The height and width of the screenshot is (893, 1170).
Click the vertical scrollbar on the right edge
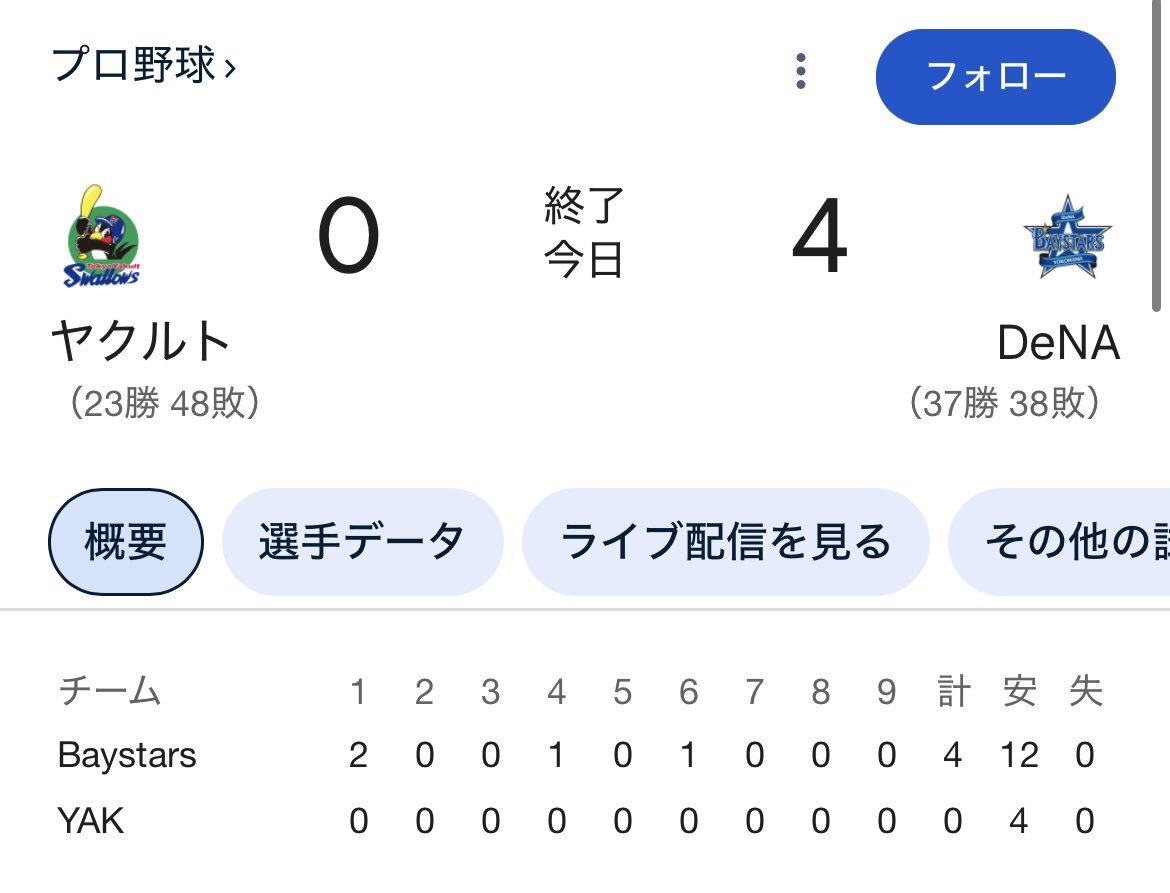[1156, 155]
